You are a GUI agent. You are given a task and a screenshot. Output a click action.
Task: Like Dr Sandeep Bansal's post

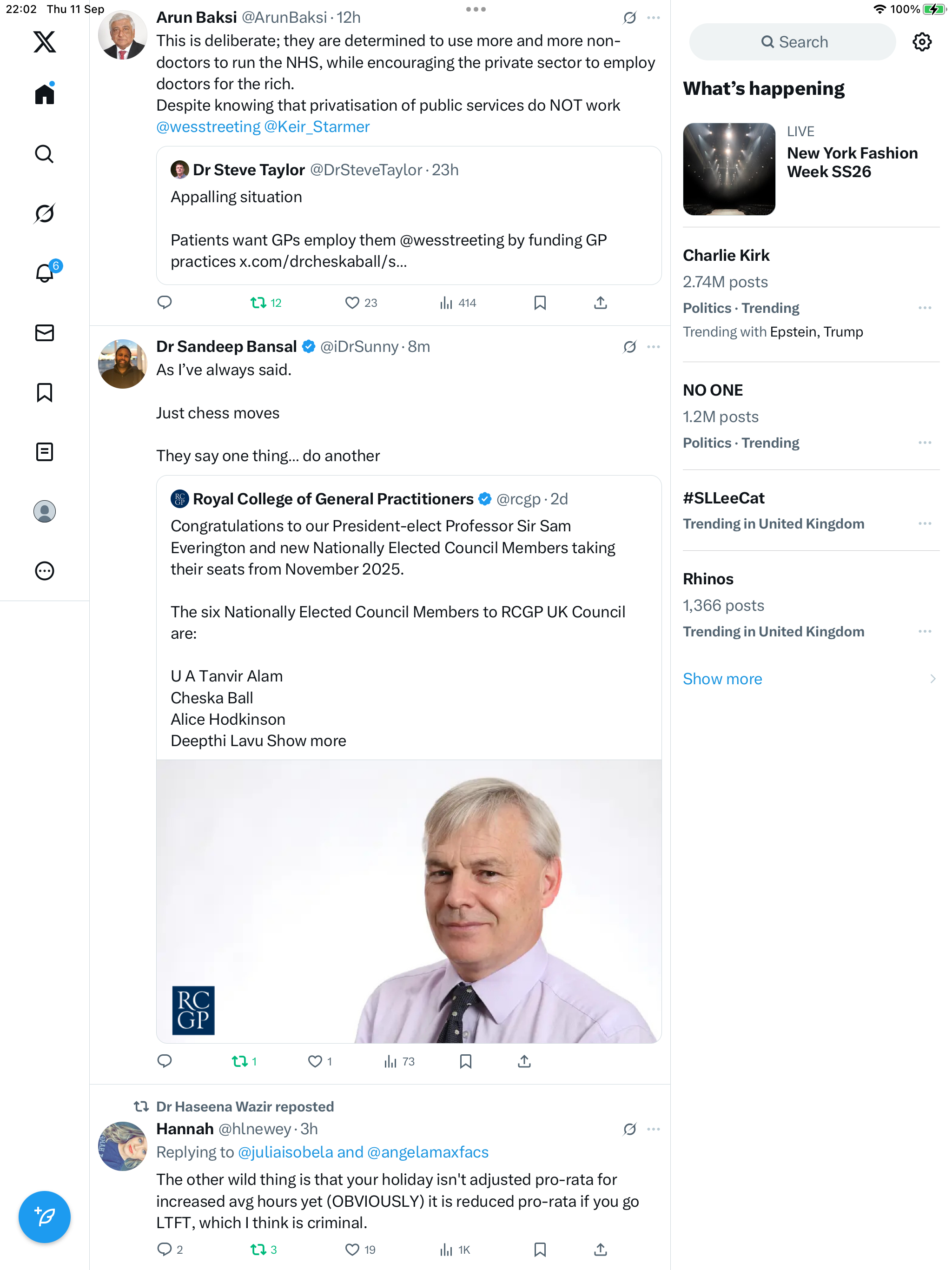pos(315,1062)
